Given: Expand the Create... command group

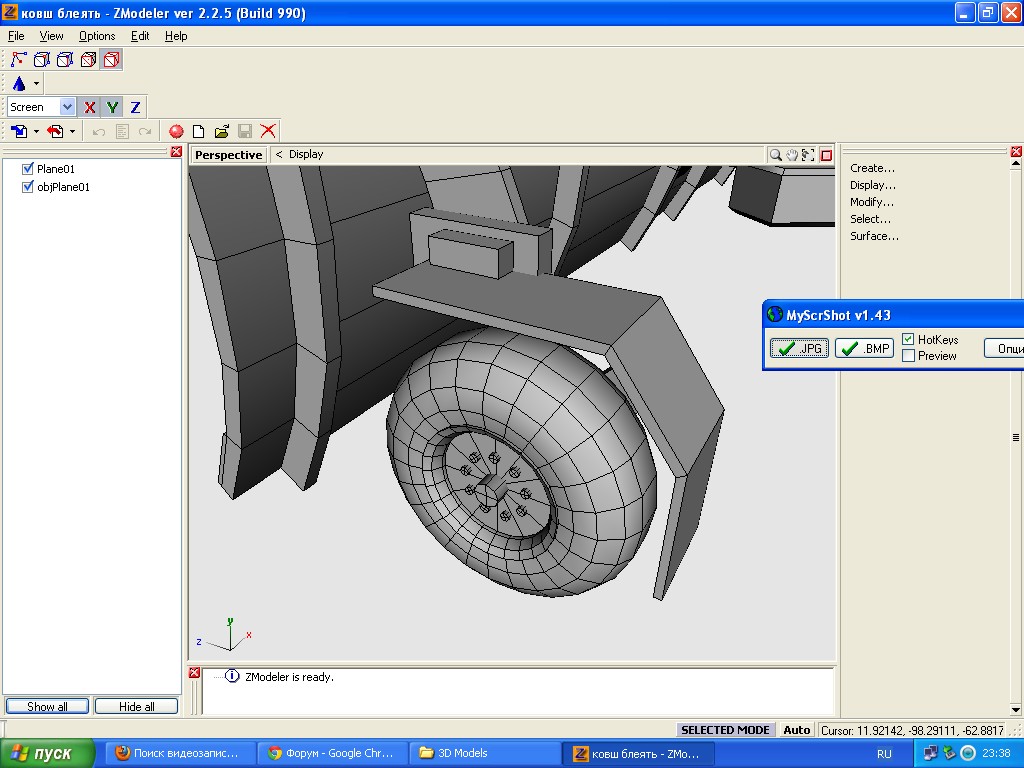Looking at the screenshot, I should 872,168.
